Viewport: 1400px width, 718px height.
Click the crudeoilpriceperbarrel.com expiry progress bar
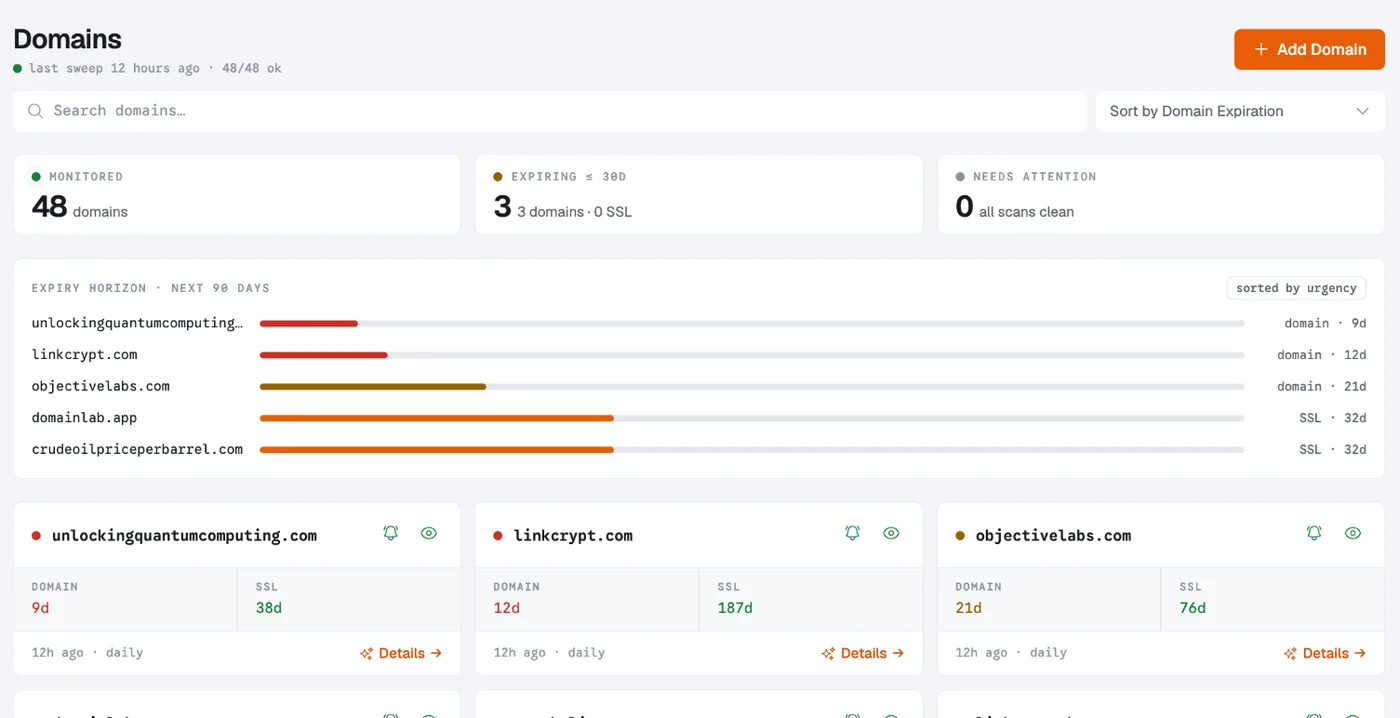tap(752, 450)
